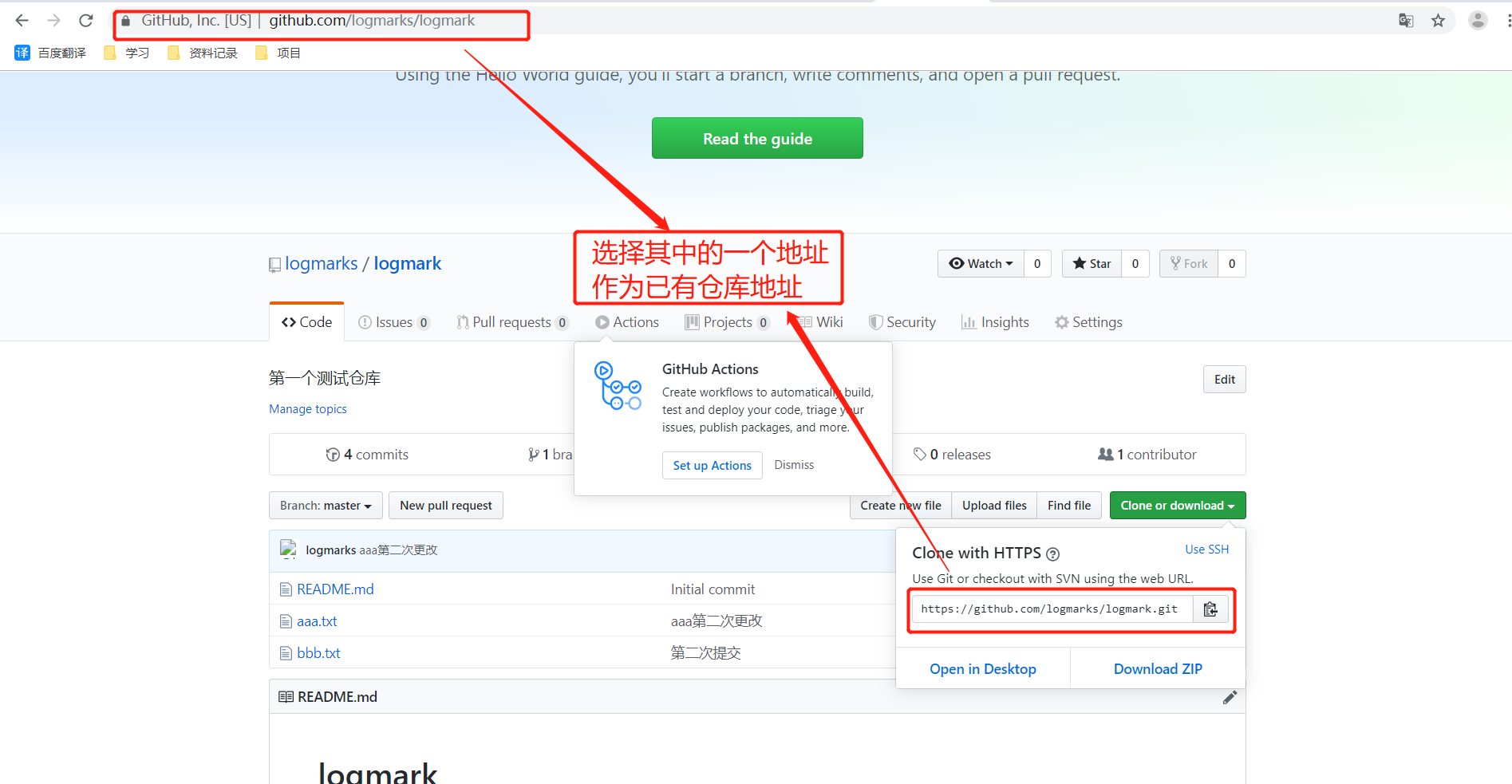Open the README.md file
Viewport: 1512px width, 784px height.
click(335, 589)
